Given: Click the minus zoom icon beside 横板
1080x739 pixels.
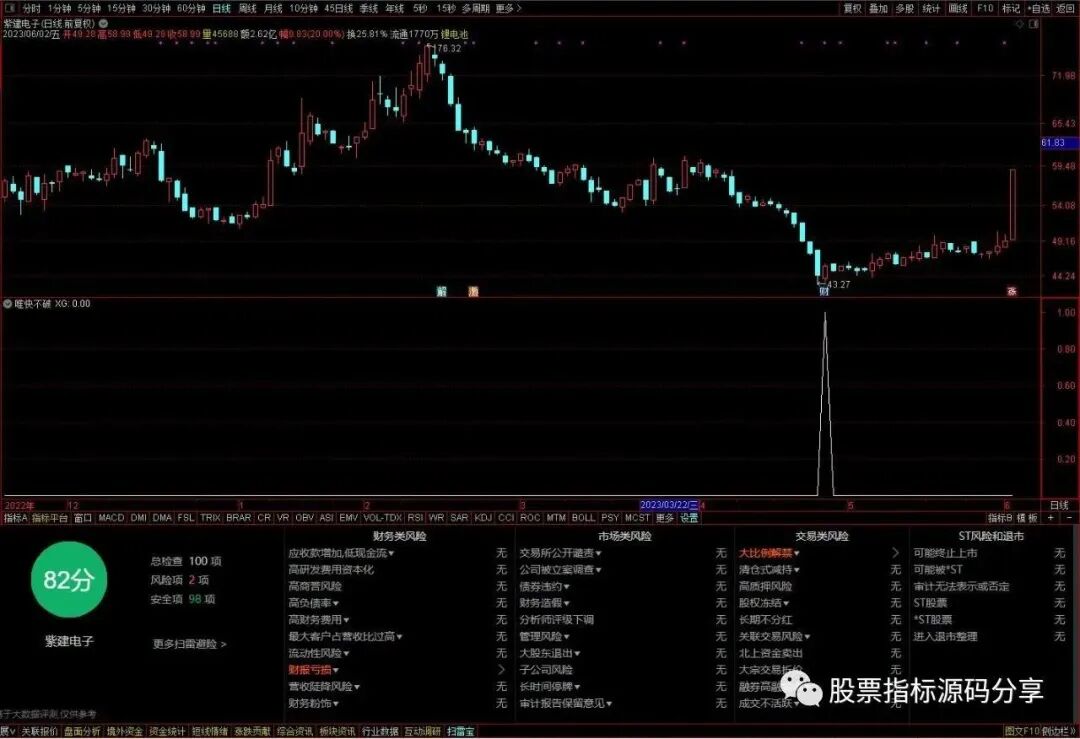Looking at the screenshot, I should click(x=1069, y=518).
